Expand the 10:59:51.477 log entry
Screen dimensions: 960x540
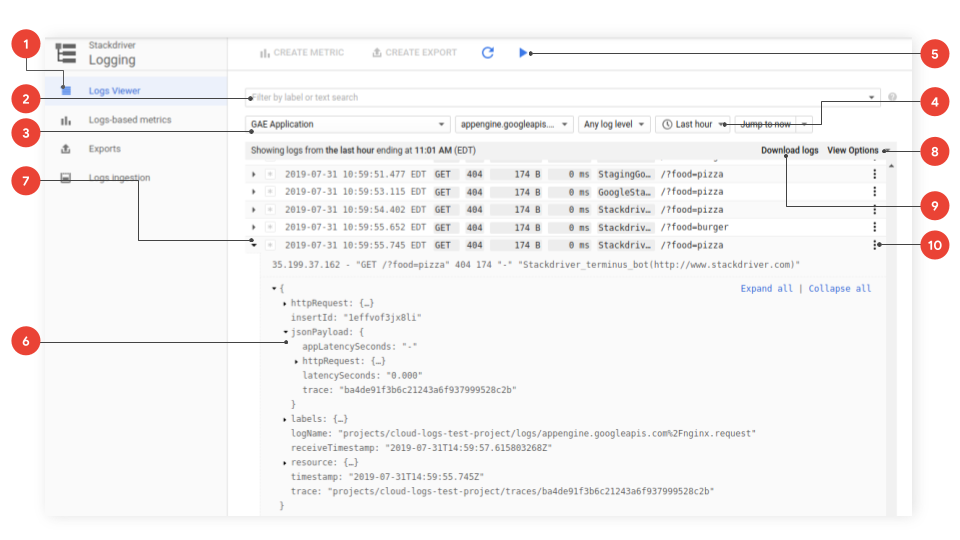253,174
